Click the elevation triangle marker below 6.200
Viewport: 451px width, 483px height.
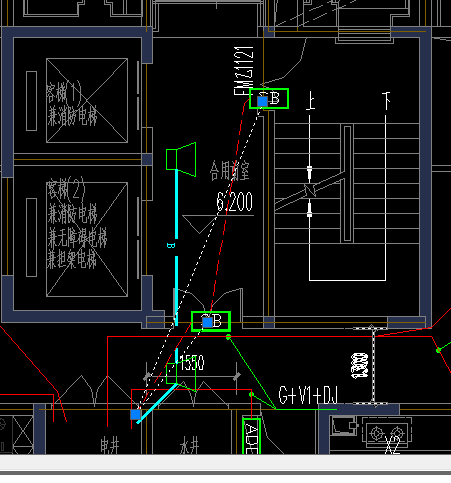click(x=199, y=224)
